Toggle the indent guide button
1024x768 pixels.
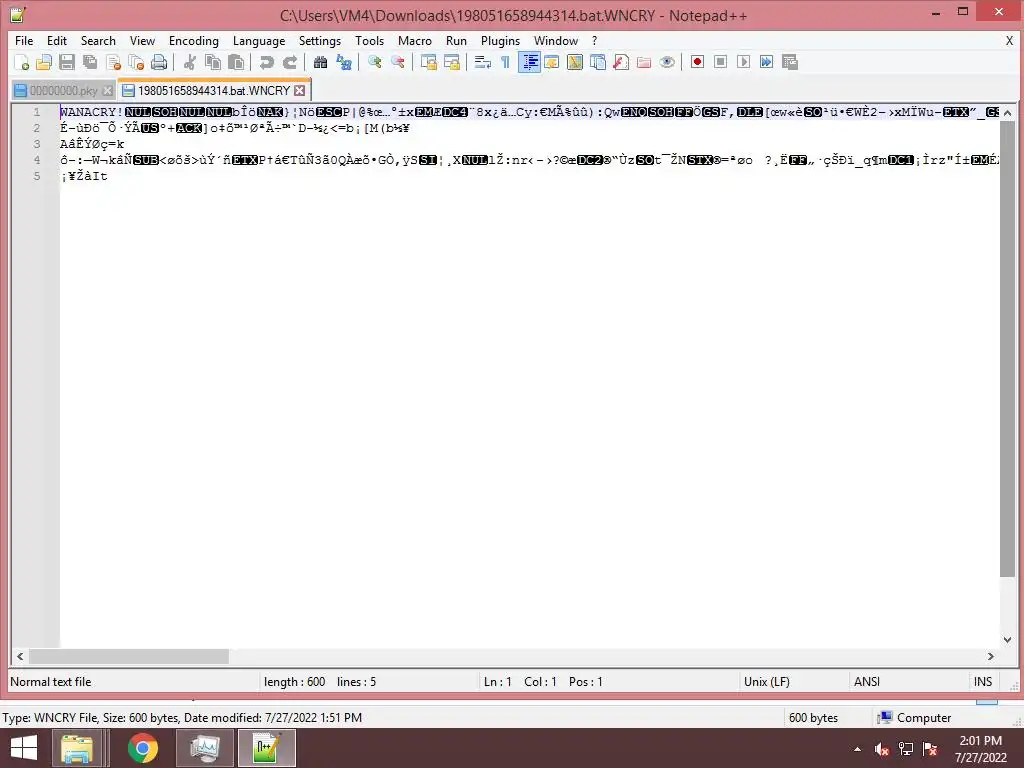[529, 62]
